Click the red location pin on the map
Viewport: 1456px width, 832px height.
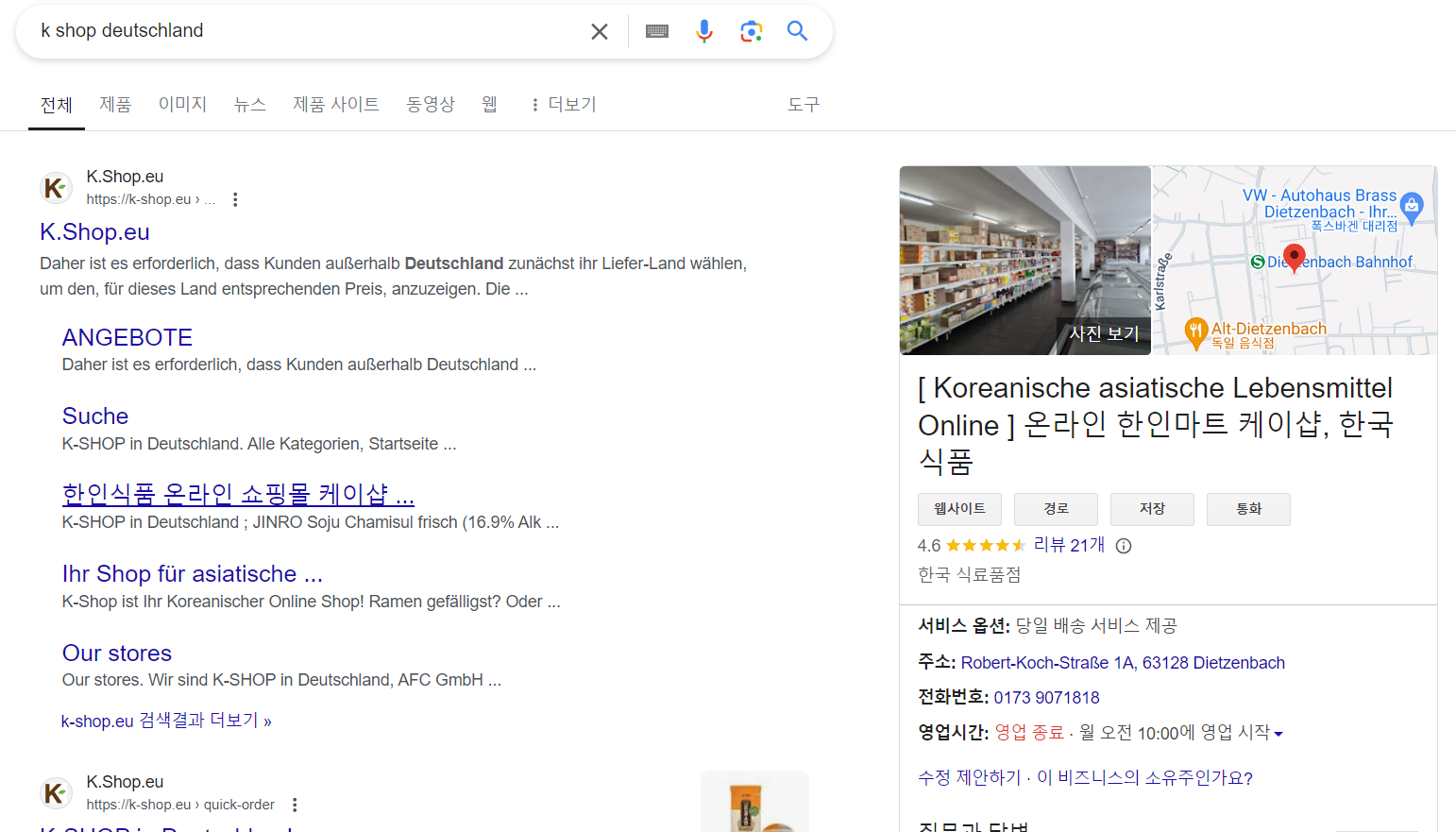coord(1295,258)
